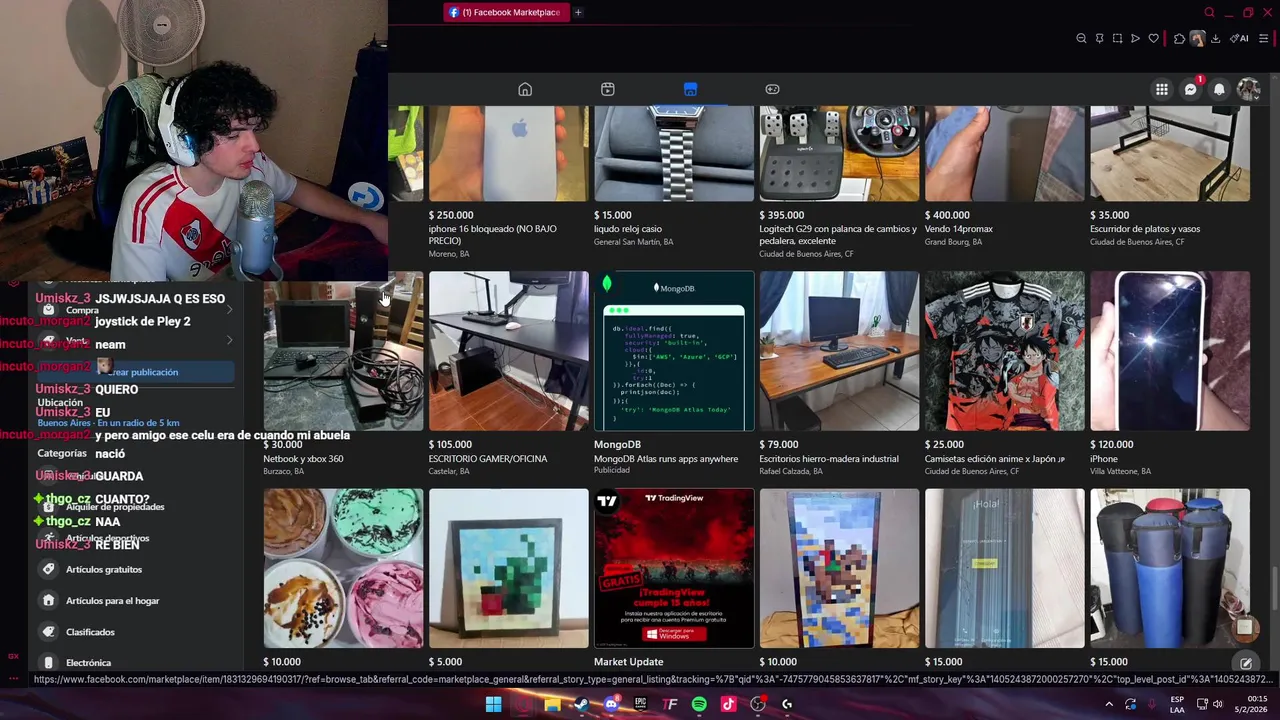Open the pink music-note app in the taskbar
This screenshot has height=720, width=1280.
(x=728, y=704)
